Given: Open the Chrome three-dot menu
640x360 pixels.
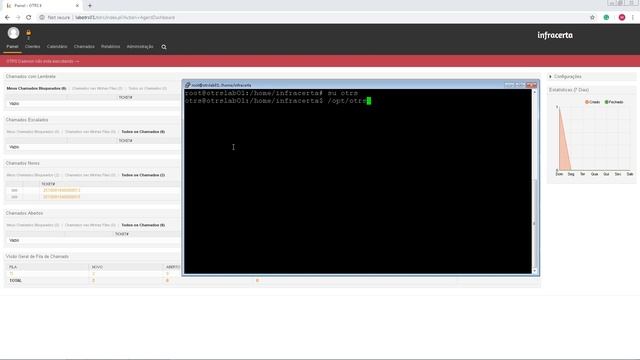Looking at the screenshot, I should 633,18.
